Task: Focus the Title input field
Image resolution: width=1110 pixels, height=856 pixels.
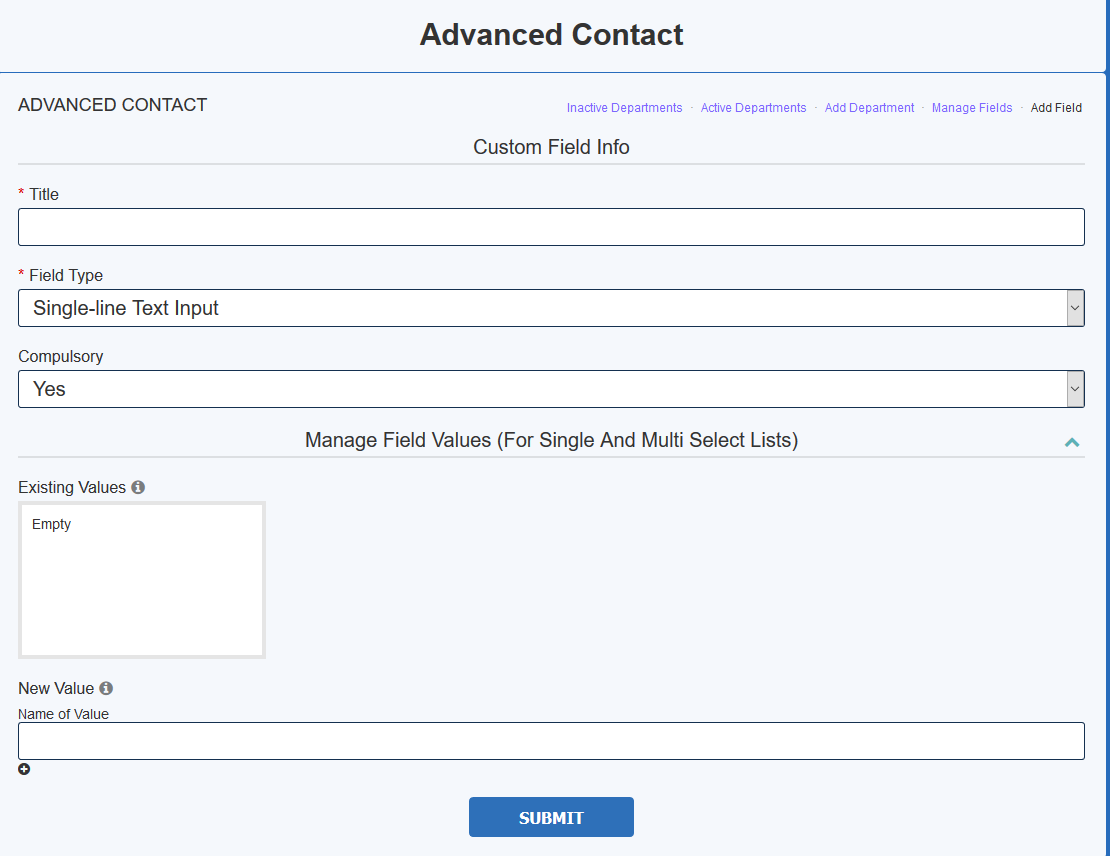Action: coord(551,227)
